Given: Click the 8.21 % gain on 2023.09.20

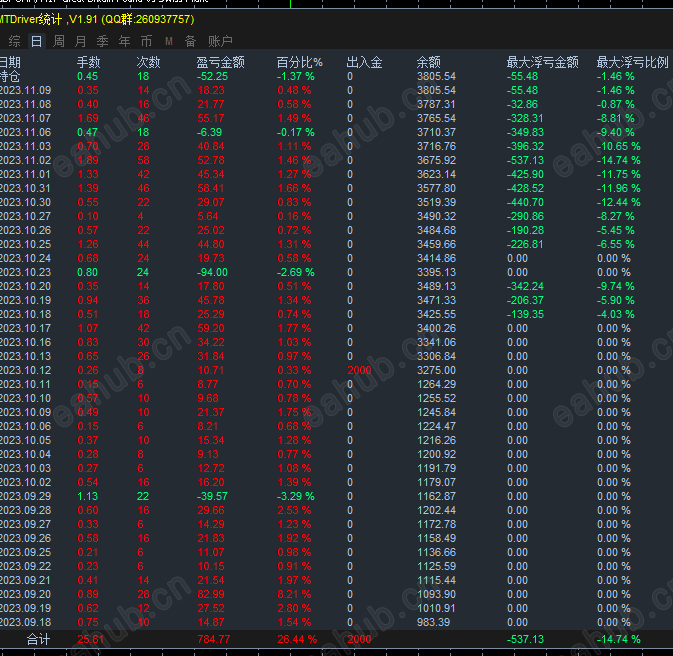Looking at the screenshot, I should [x=294, y=594].
